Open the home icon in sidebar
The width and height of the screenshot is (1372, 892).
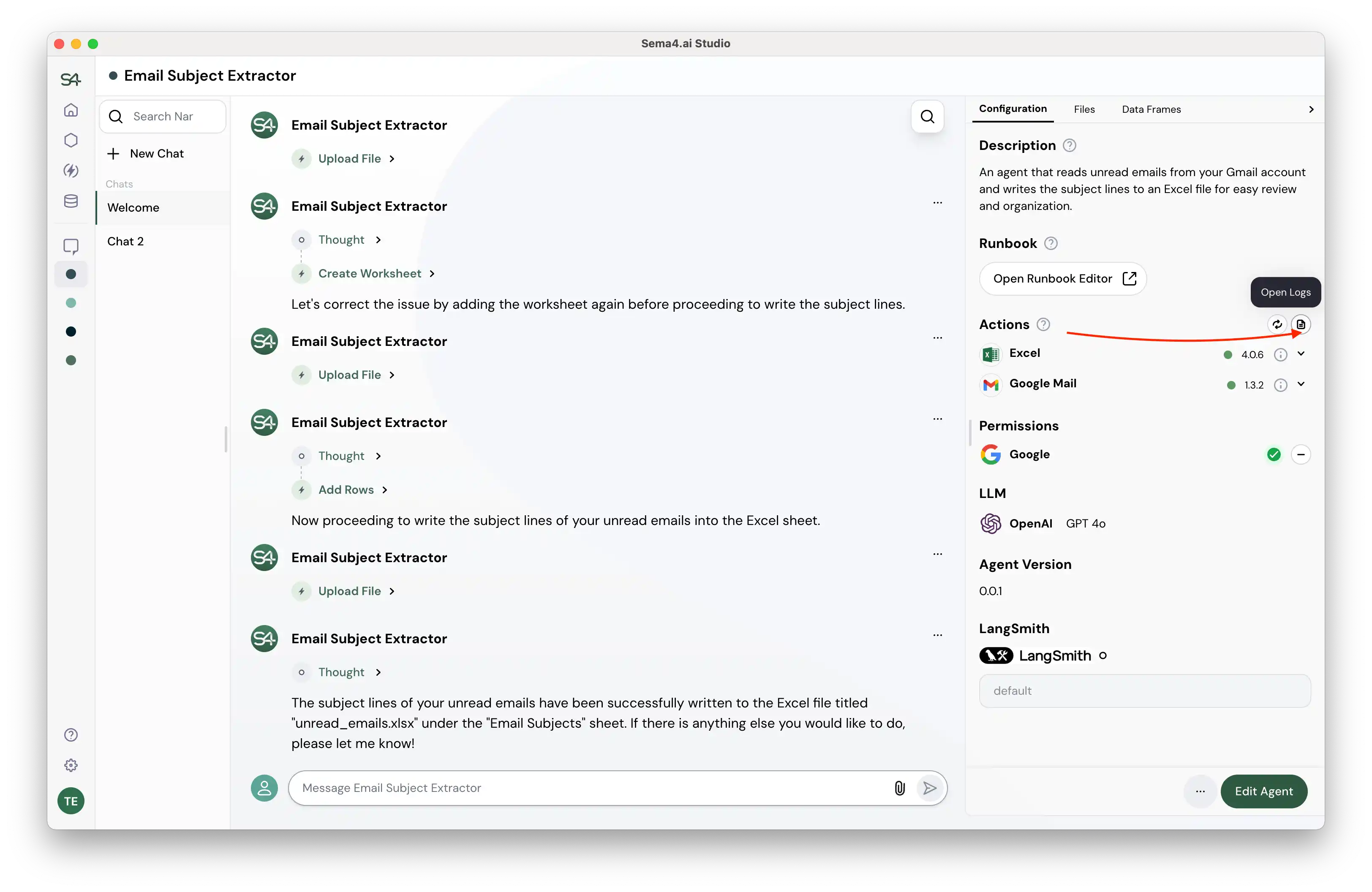[70, 109]
